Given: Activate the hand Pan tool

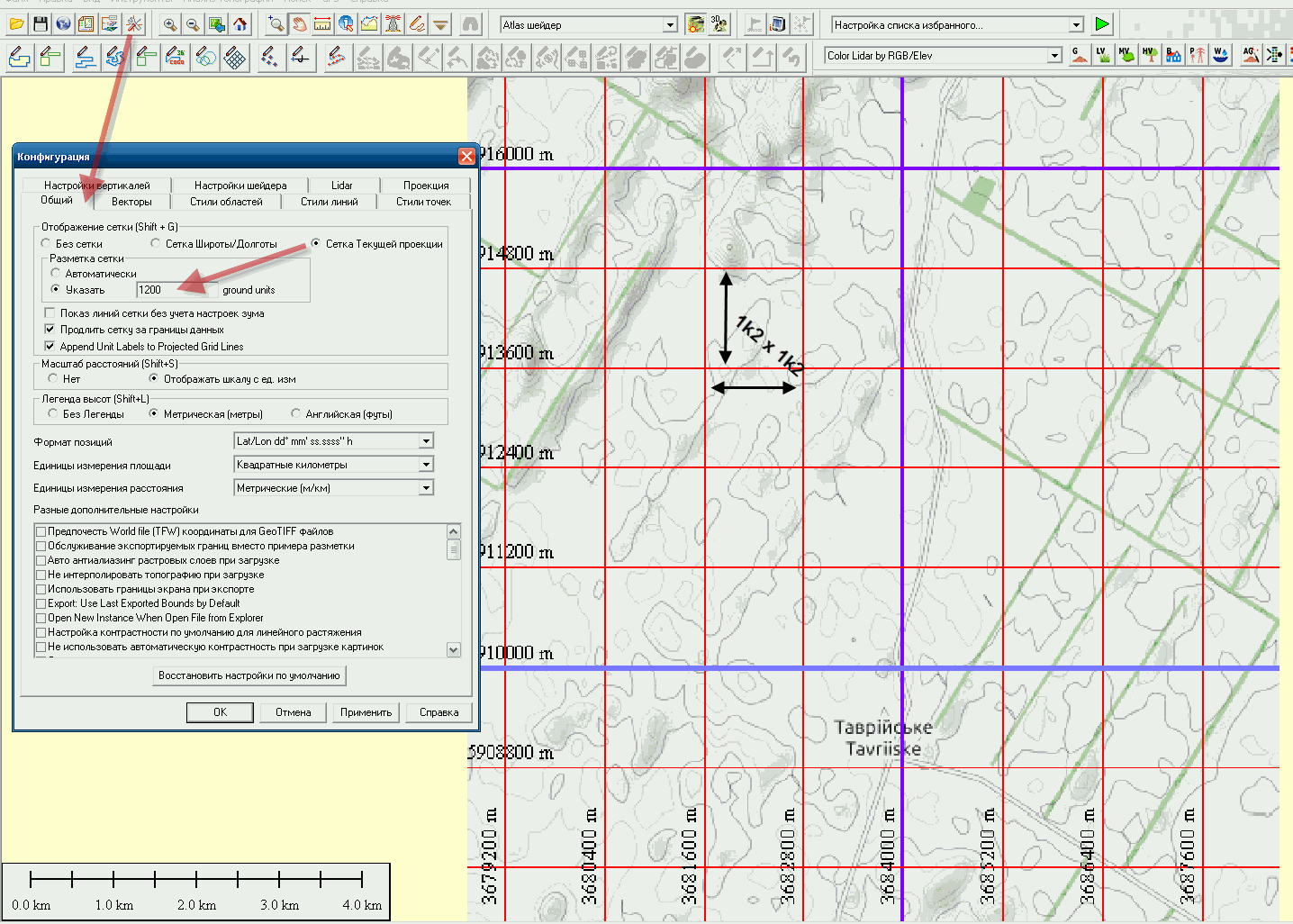Looking at the screenshot, I should 299,24.
